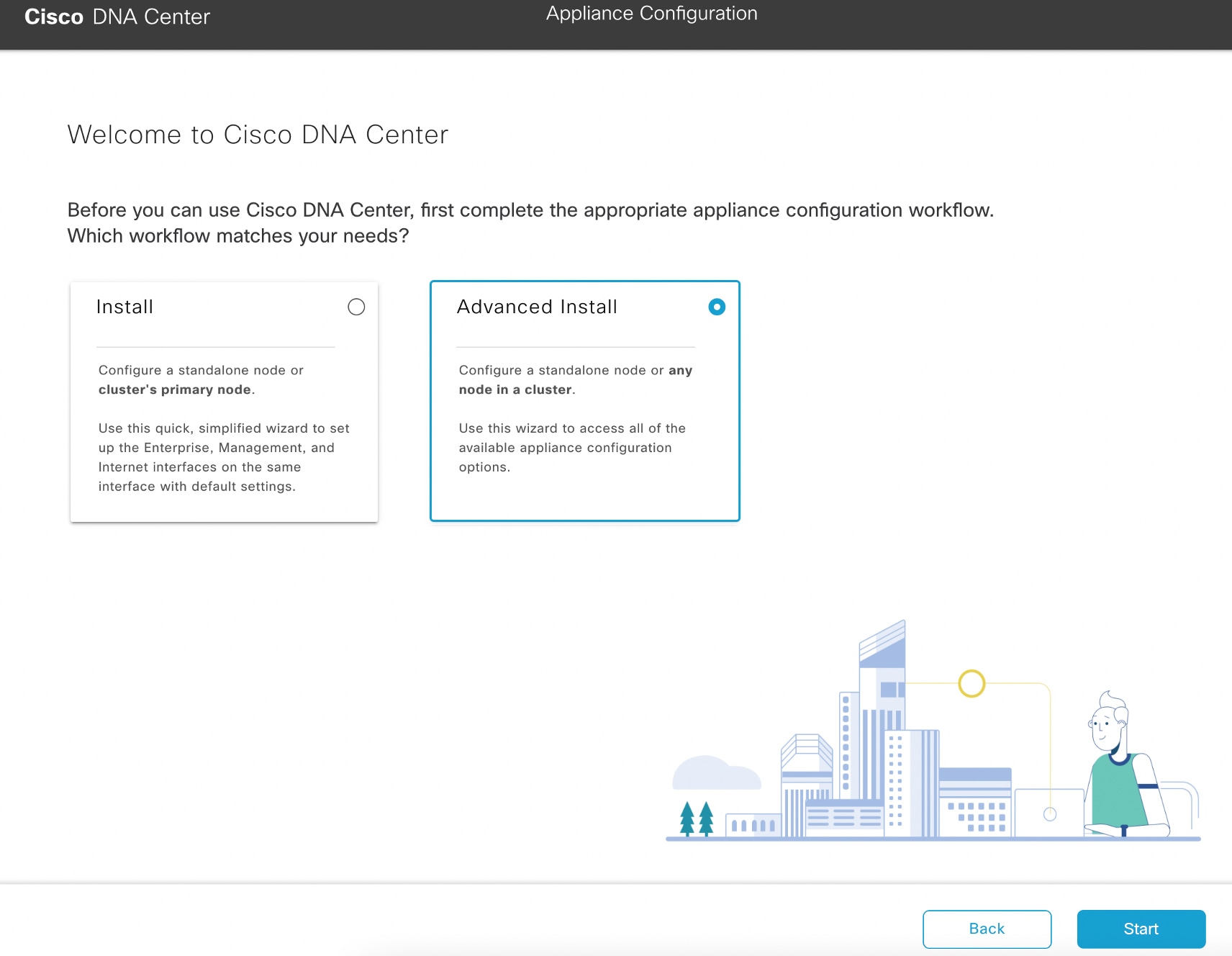
Task: Click the Install card title
Action: (125, 307)
